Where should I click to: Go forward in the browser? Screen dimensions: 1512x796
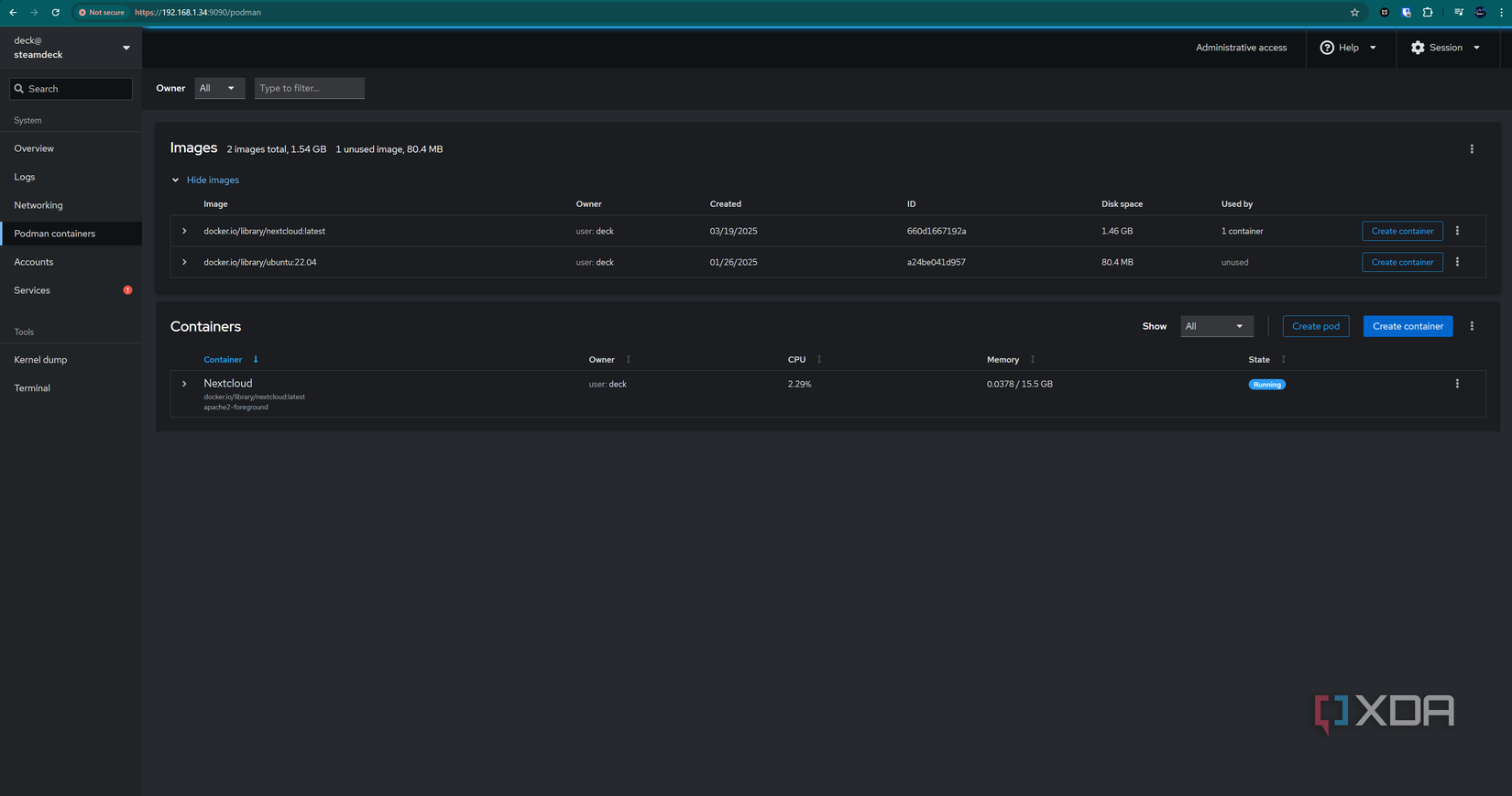coord(34,12)
